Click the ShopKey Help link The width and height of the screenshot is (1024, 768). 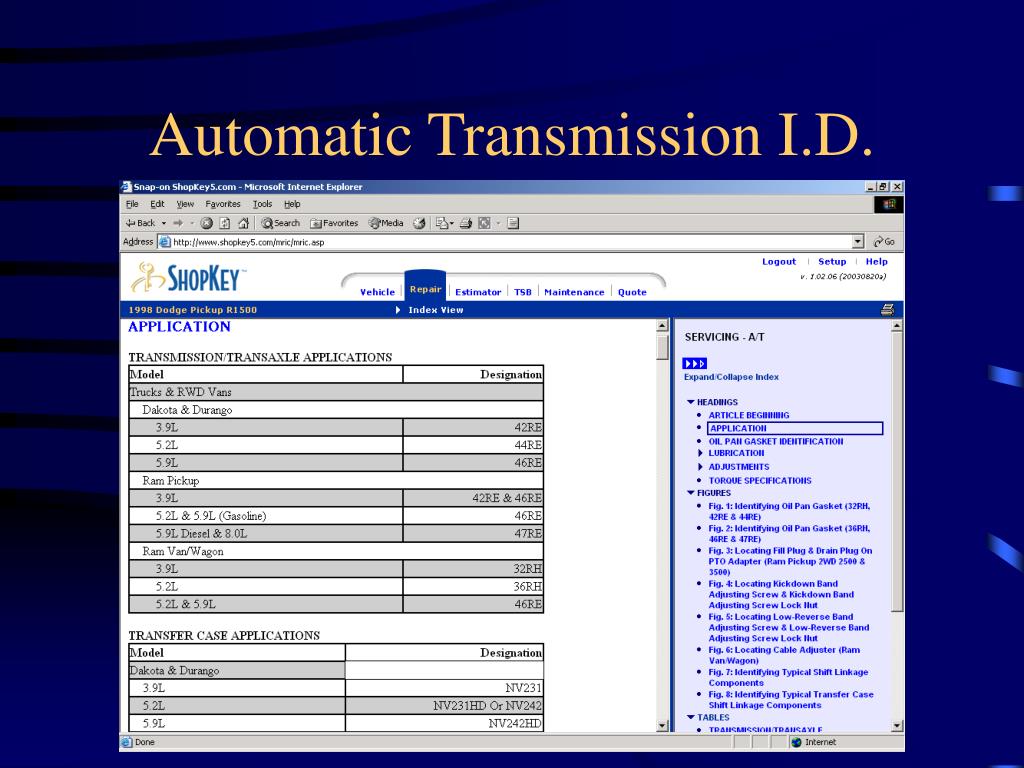[x=876, y=261]
